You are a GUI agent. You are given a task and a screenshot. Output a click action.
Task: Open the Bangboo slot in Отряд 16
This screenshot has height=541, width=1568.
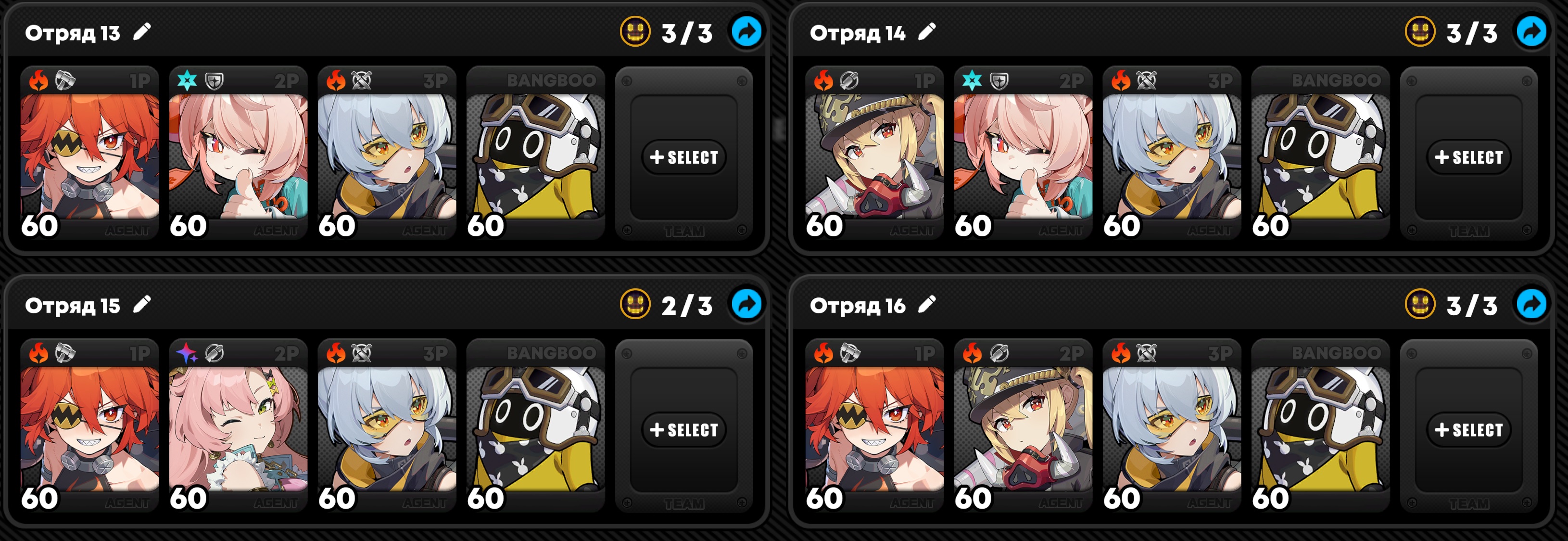point(1320,425)
